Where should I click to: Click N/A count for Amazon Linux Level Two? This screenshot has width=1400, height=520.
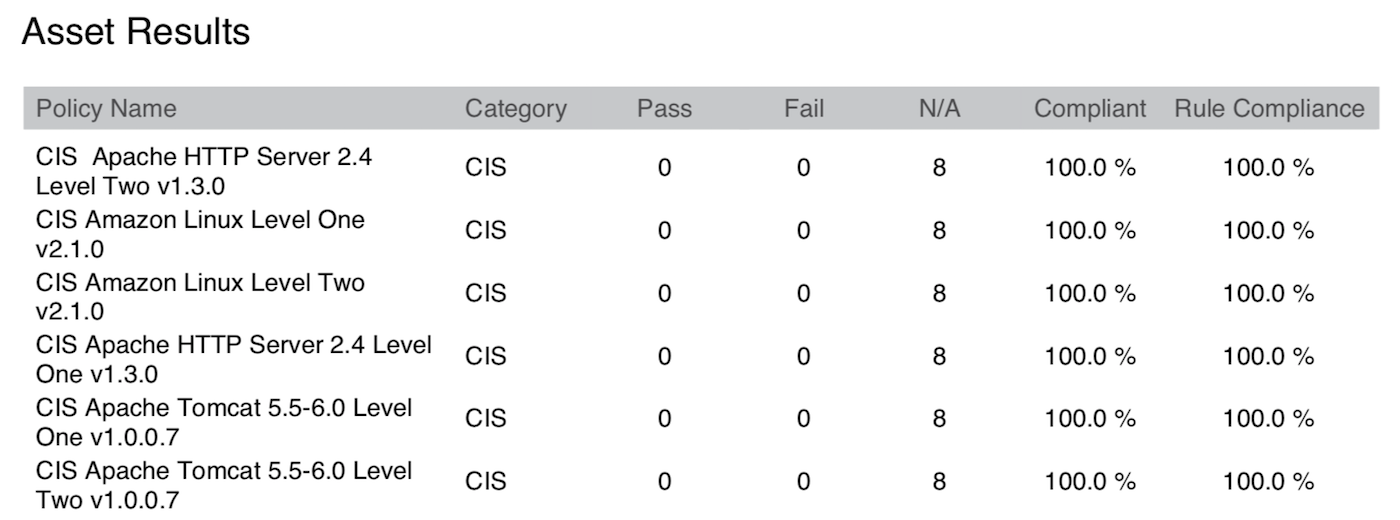click(939, 294)
